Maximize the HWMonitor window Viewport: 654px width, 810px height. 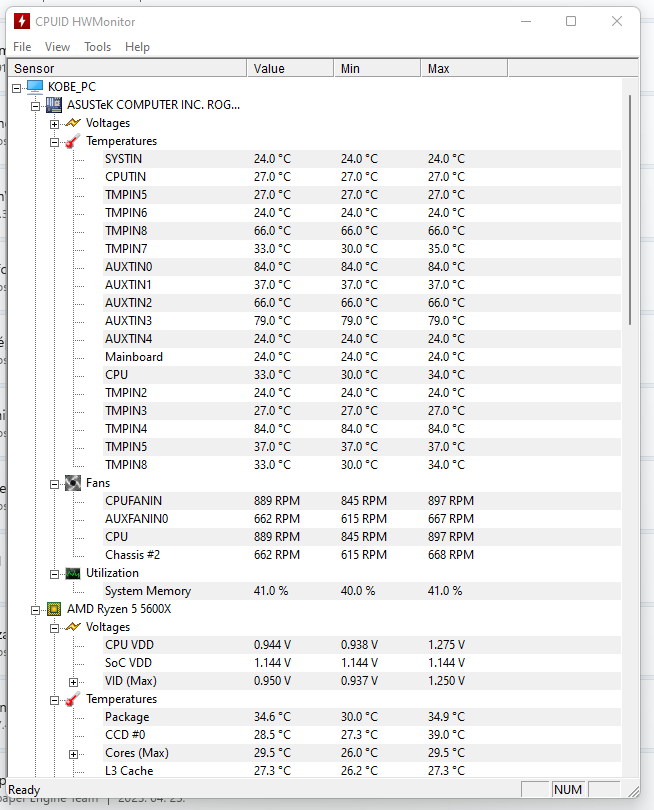pos(571,21)
